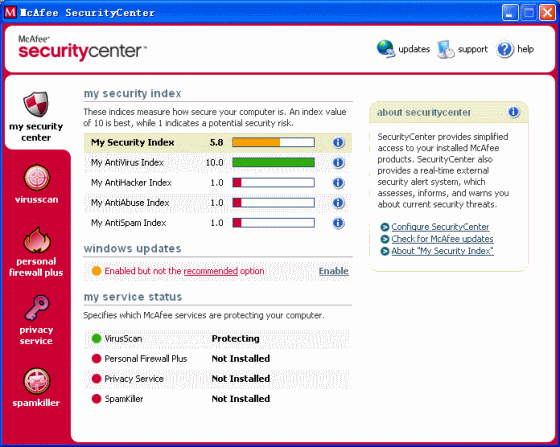Open Configure SecurityCenter link

pos(440,227)
